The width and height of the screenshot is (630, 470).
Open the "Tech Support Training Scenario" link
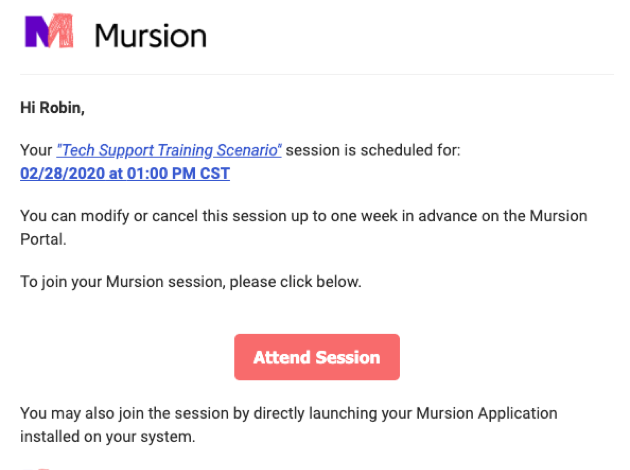tap(169, 150)
